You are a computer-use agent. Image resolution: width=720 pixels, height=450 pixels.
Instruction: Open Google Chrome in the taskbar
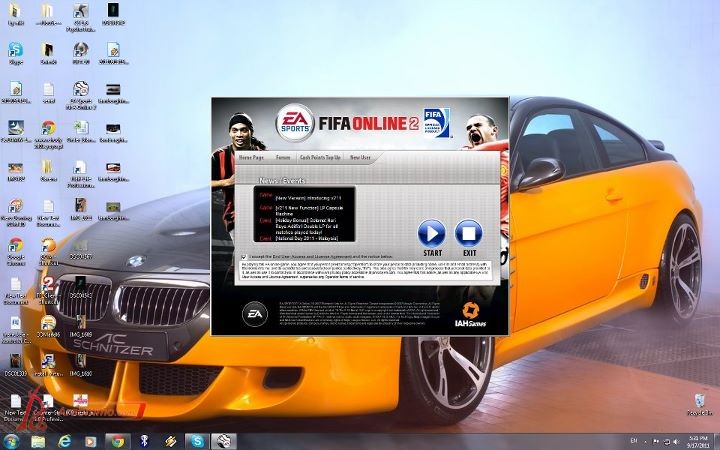point(117,440)
